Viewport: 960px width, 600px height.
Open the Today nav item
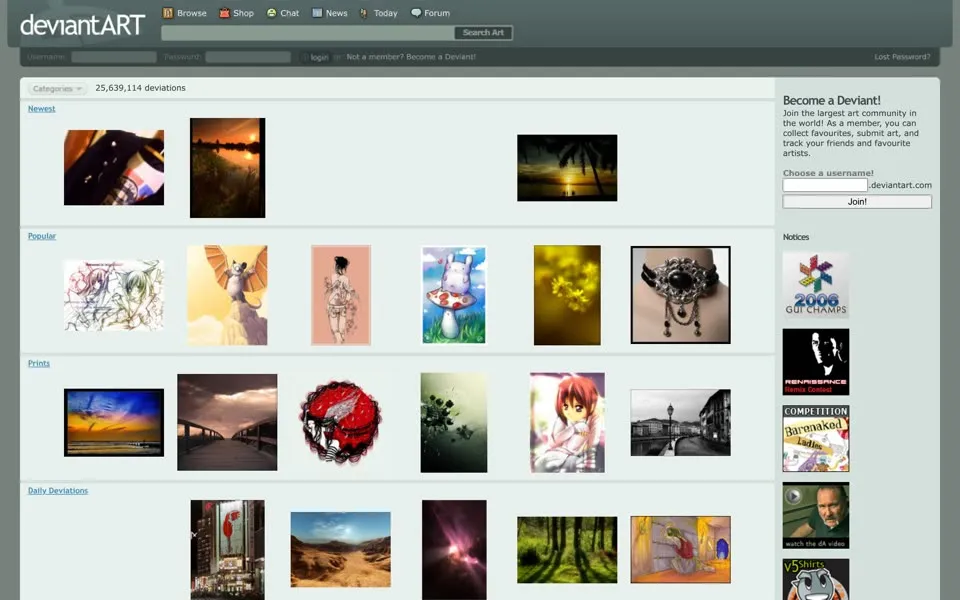(x=378, y=13)
